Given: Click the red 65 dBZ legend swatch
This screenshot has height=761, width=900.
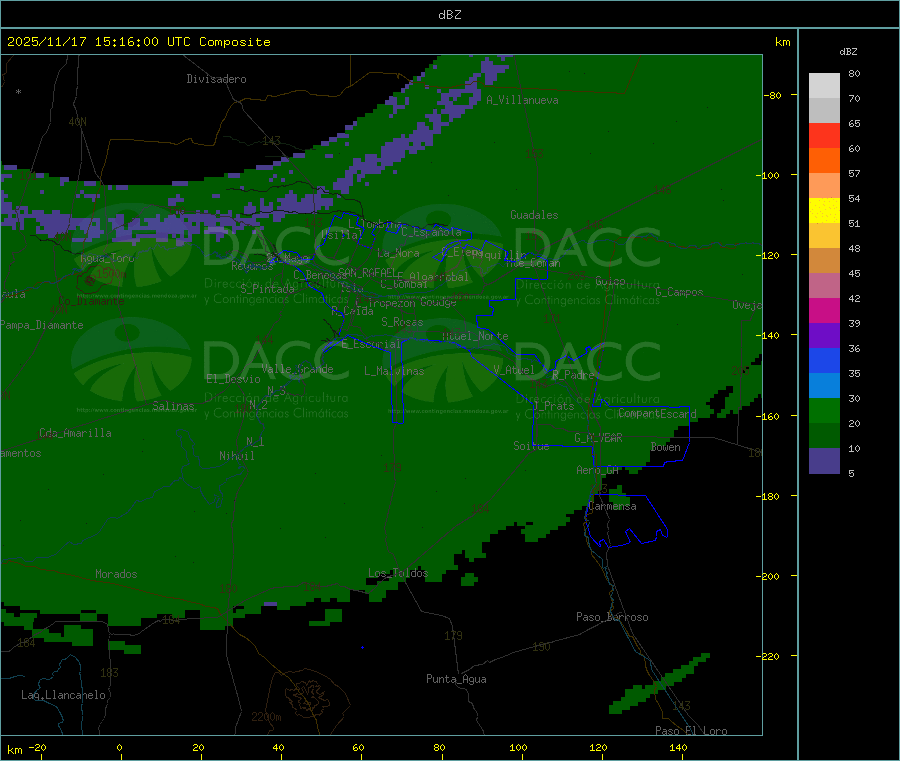Looking at the screenshot, I should coord(824,135).
